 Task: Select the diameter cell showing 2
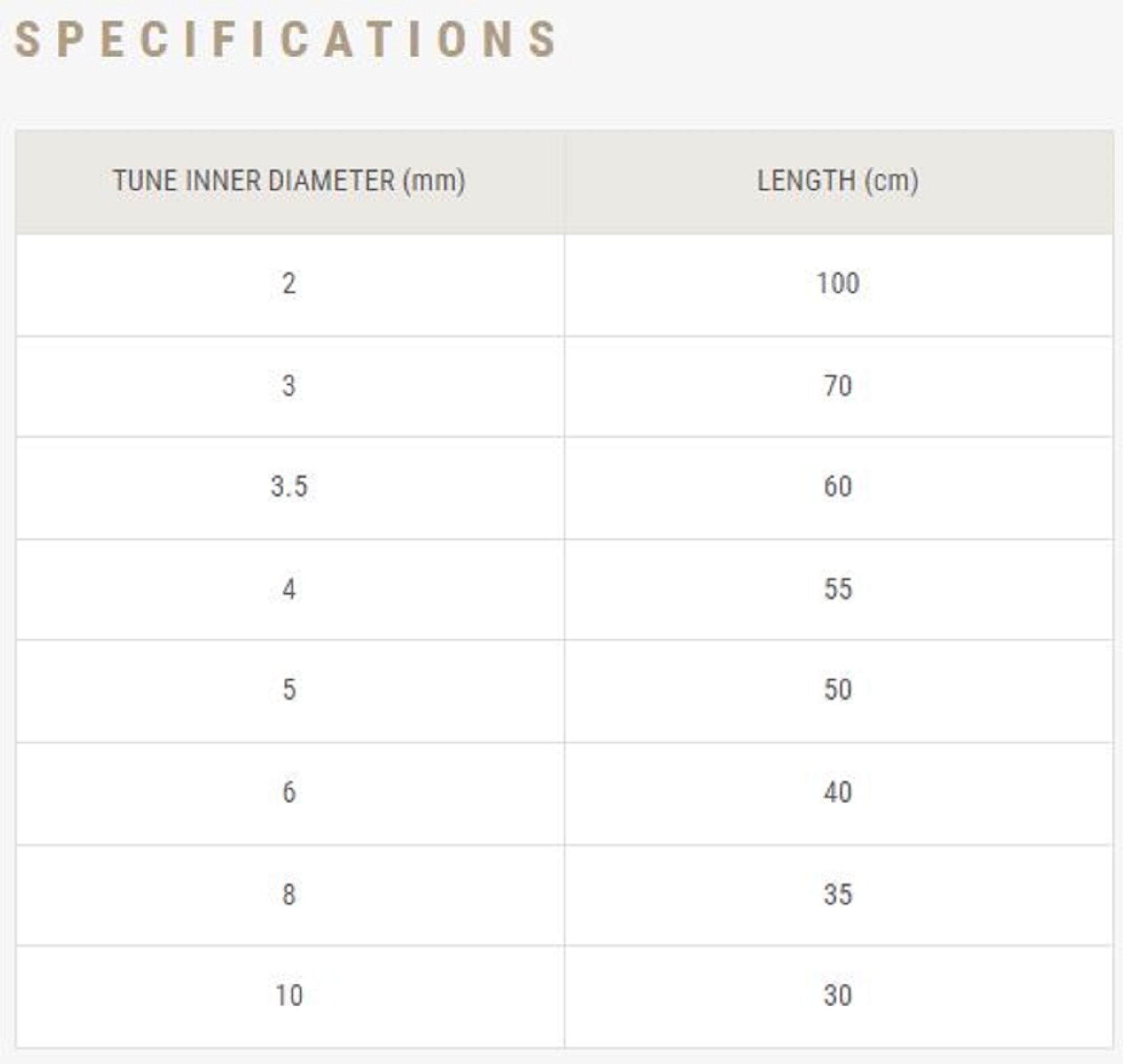coord(289,284)
